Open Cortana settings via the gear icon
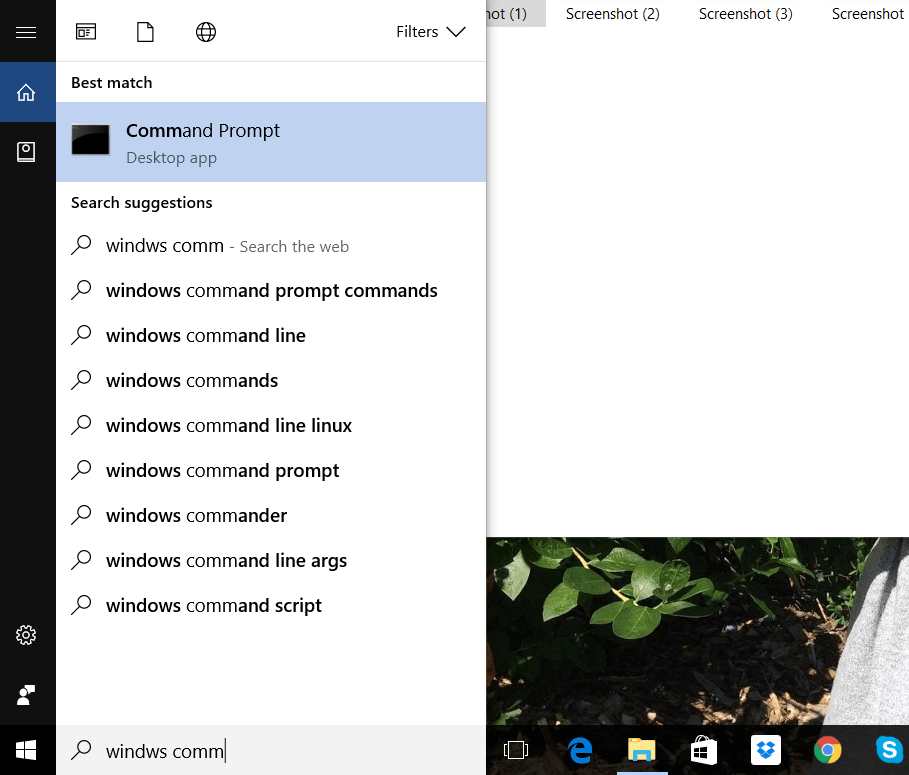 coord(27,634)
